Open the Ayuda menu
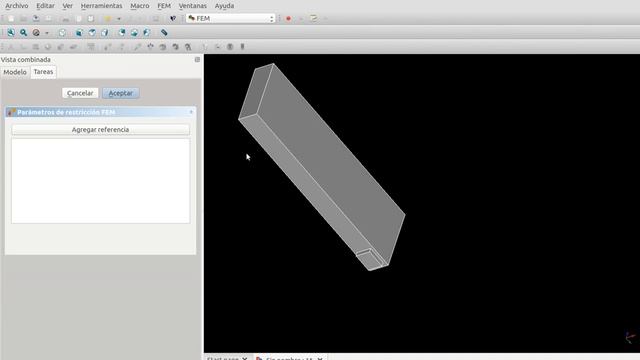This screenshot has height=360, width=640. (x=224, y=6)
